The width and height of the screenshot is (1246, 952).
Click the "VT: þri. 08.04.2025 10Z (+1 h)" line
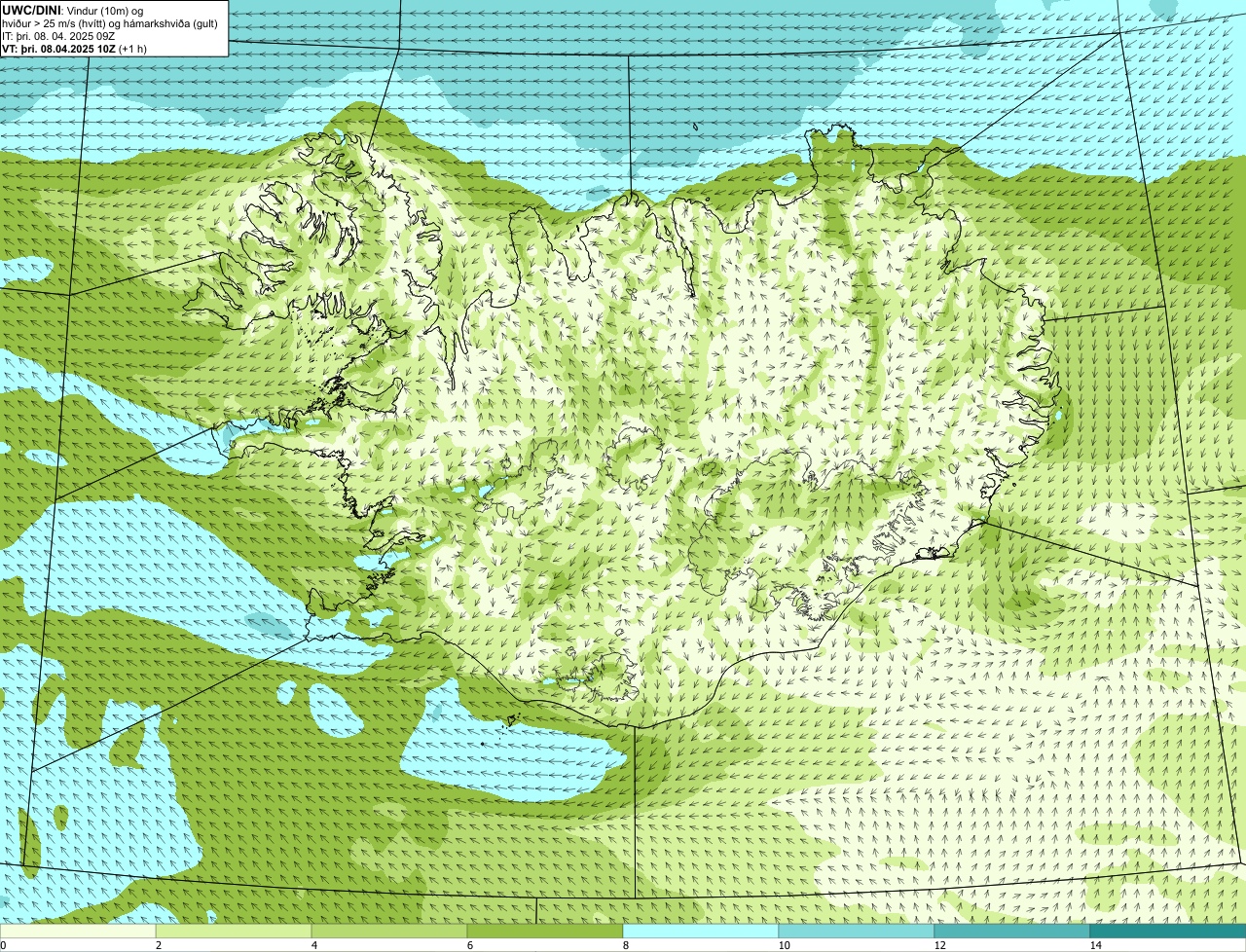click(x=74, y=48)
